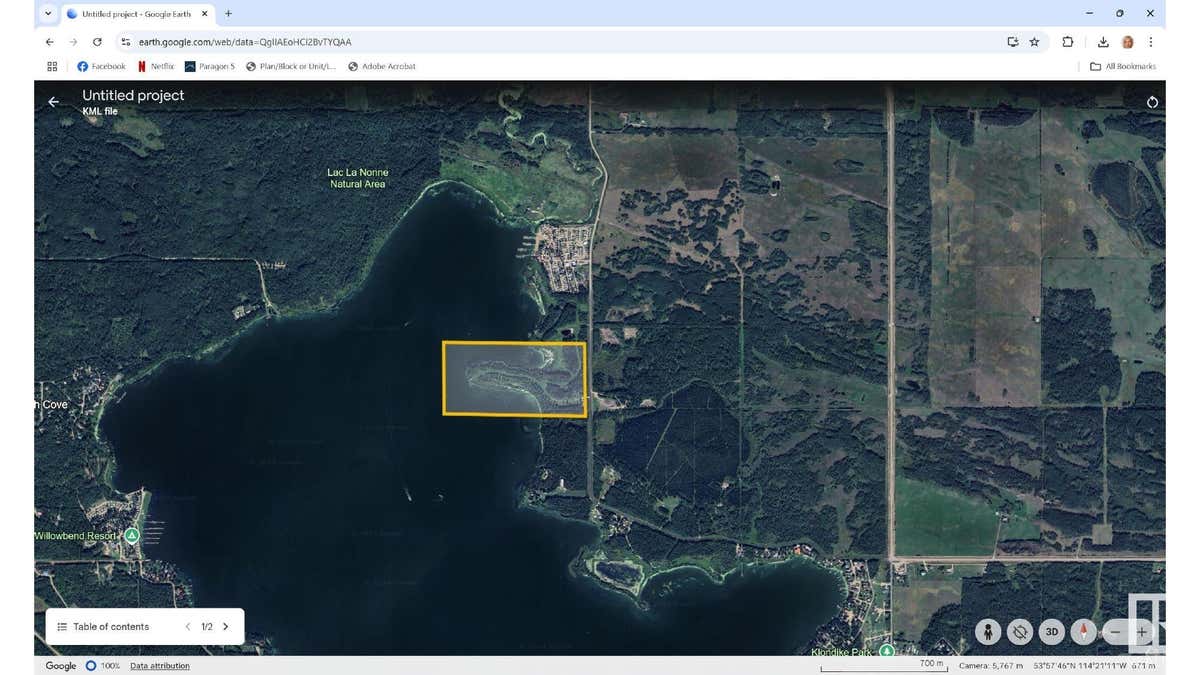Open the Chrome profile tabs dropdown arrow
1200x675 pixels.
coord(47,14)
